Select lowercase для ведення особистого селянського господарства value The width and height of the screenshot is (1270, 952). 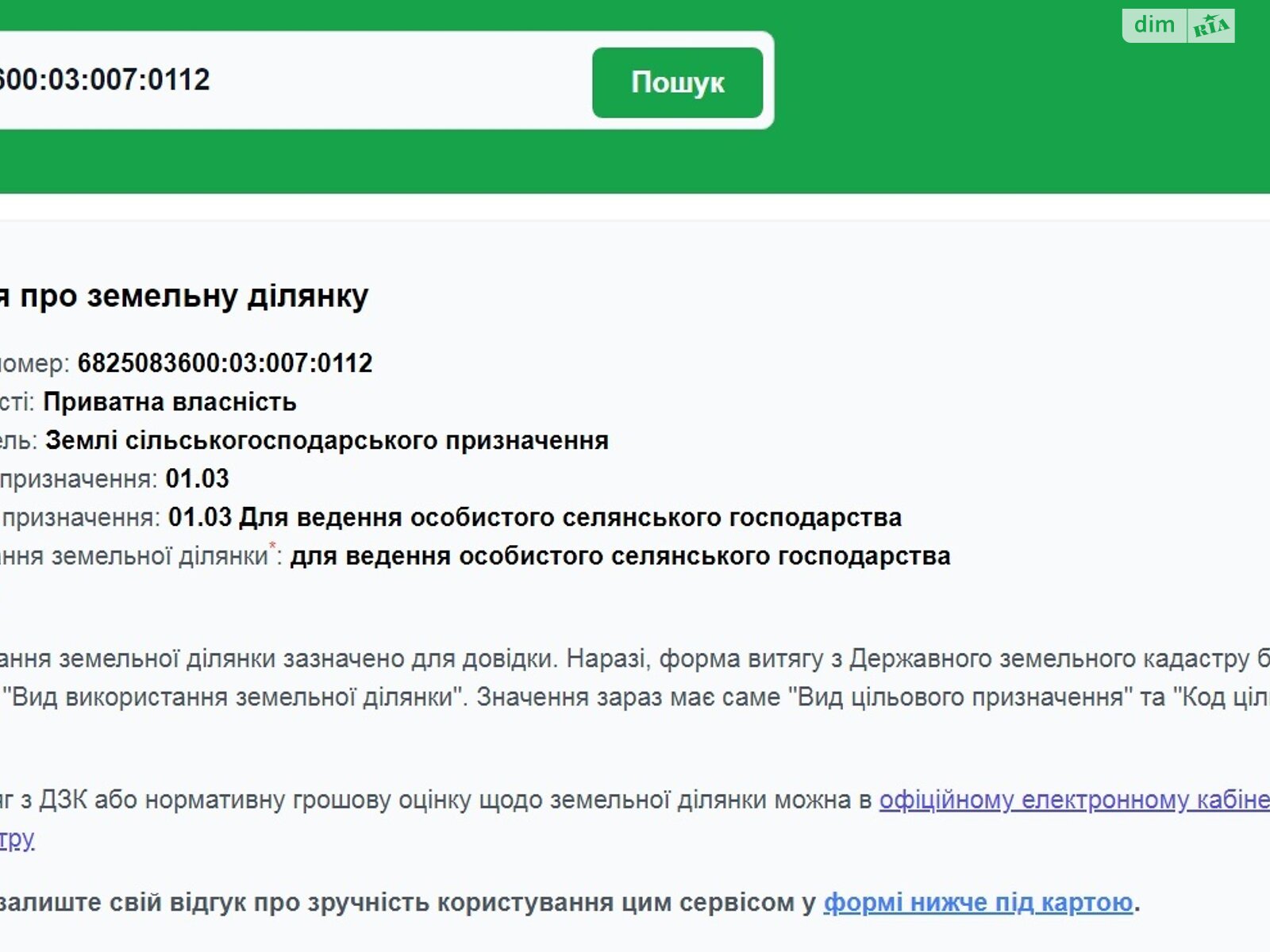coord(620,556)
